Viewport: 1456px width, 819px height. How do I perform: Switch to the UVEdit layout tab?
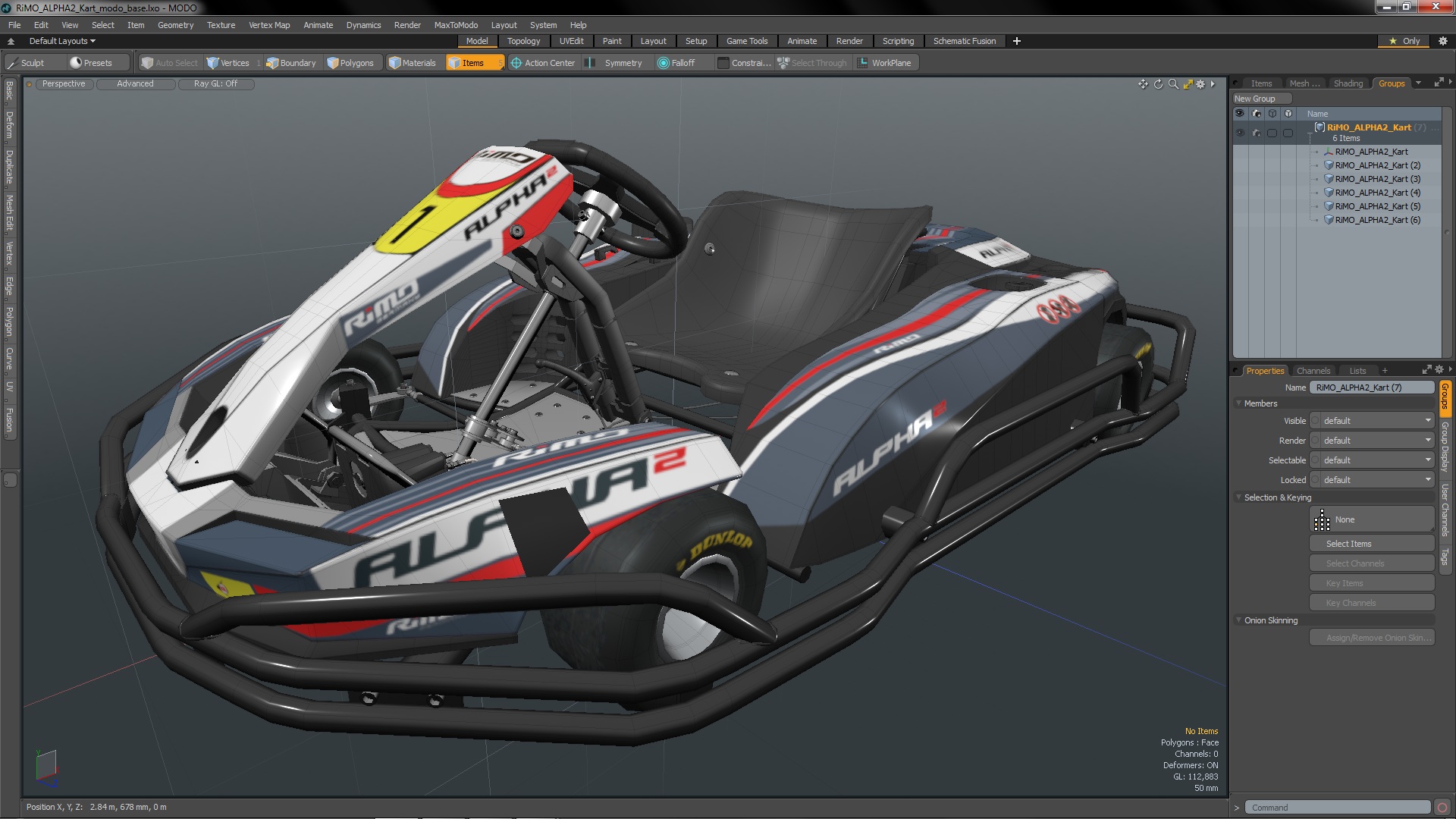[x=571, y=41]
